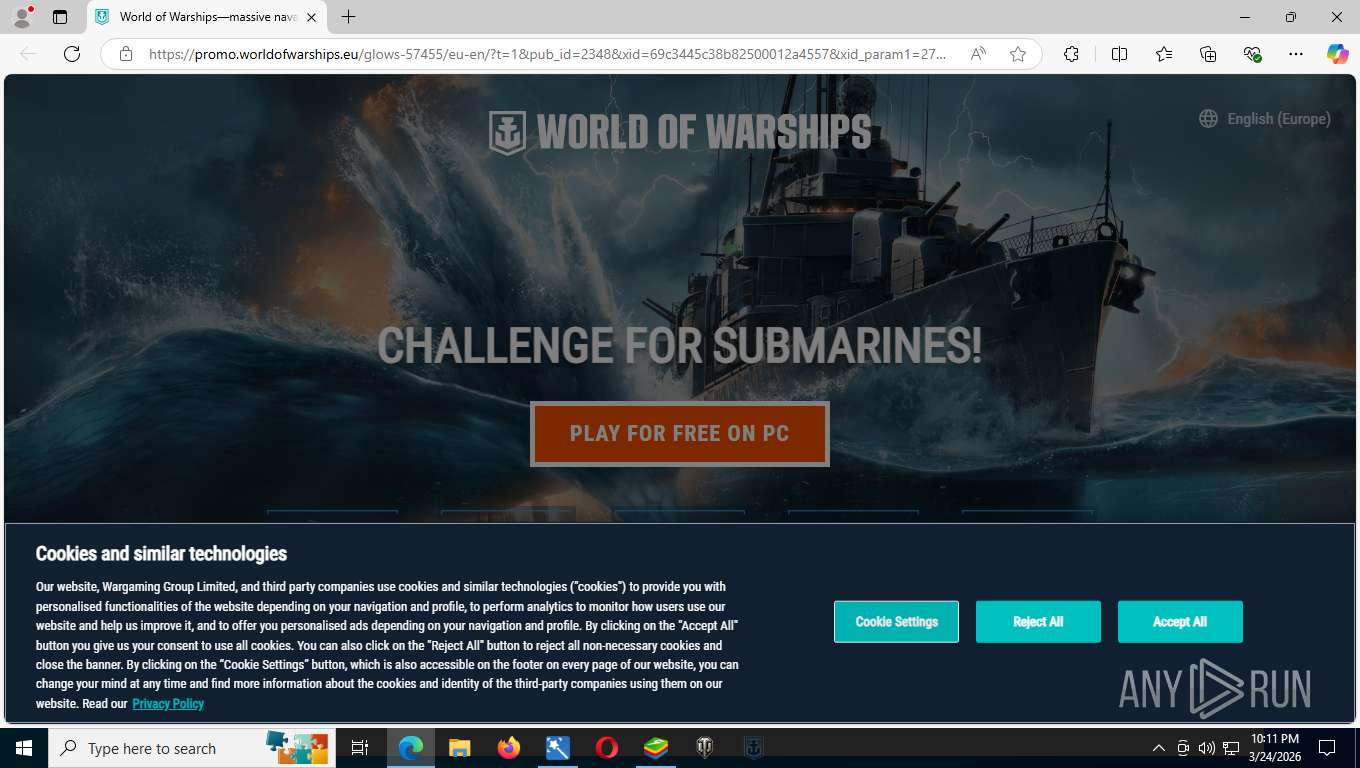
Task: Open the volume speaker tray icon
Action: tap(1206, 748)
